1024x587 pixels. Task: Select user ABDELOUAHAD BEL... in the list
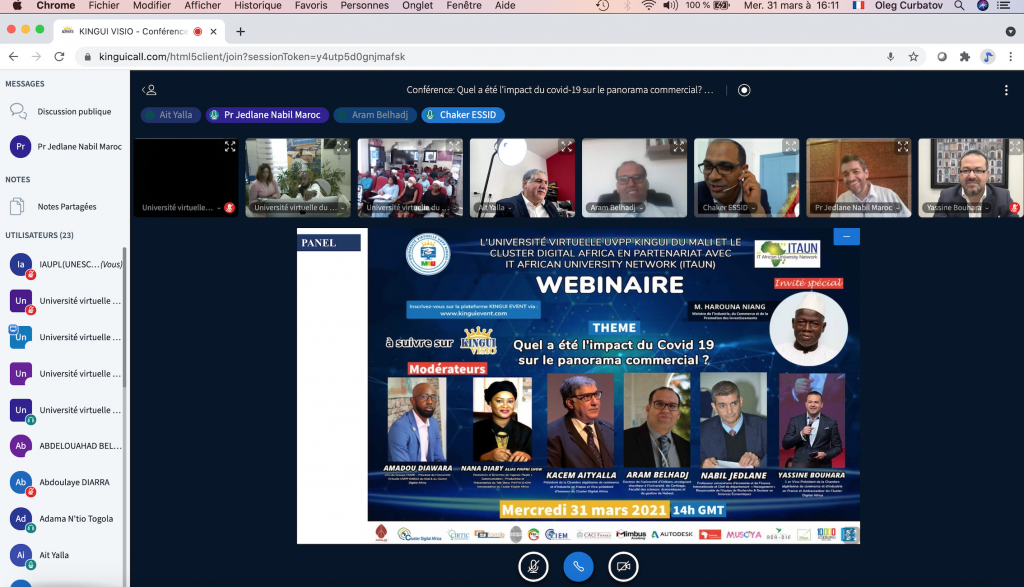(x=64, y=446)
